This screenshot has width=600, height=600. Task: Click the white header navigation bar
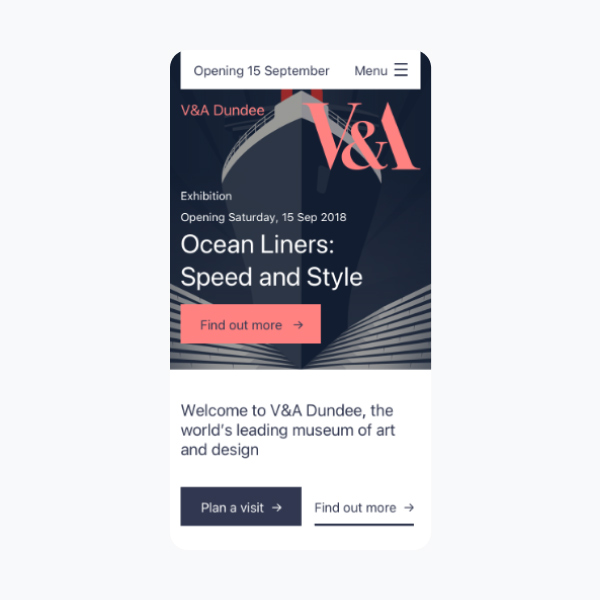(x=300, y=70)
